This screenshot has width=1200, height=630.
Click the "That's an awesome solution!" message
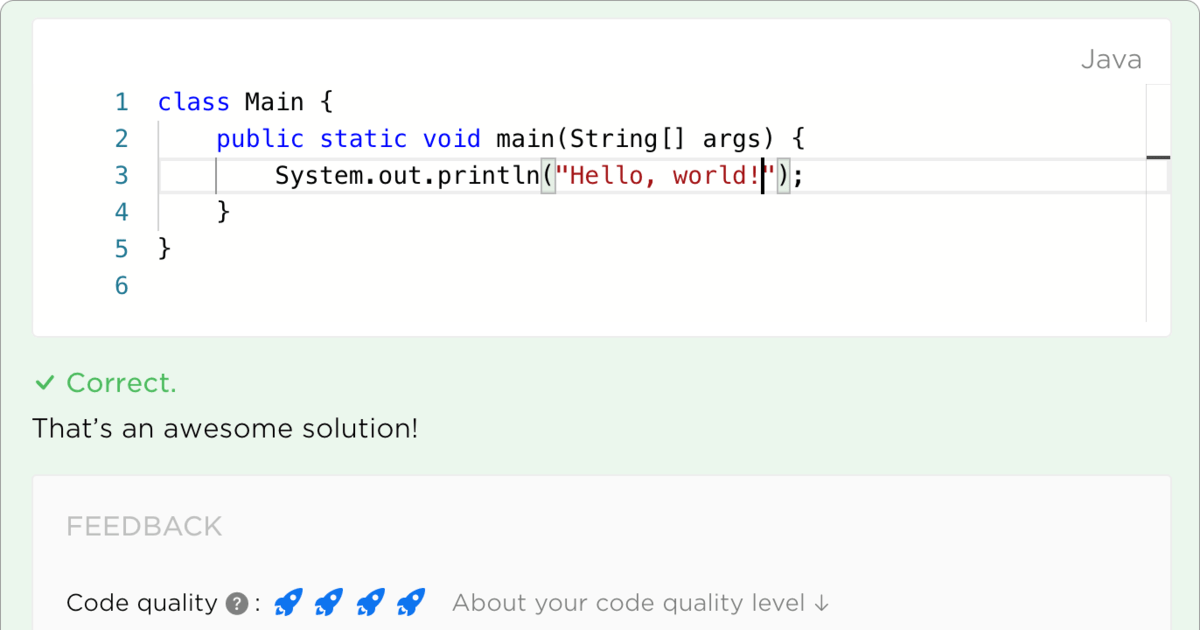coord(226,429)
